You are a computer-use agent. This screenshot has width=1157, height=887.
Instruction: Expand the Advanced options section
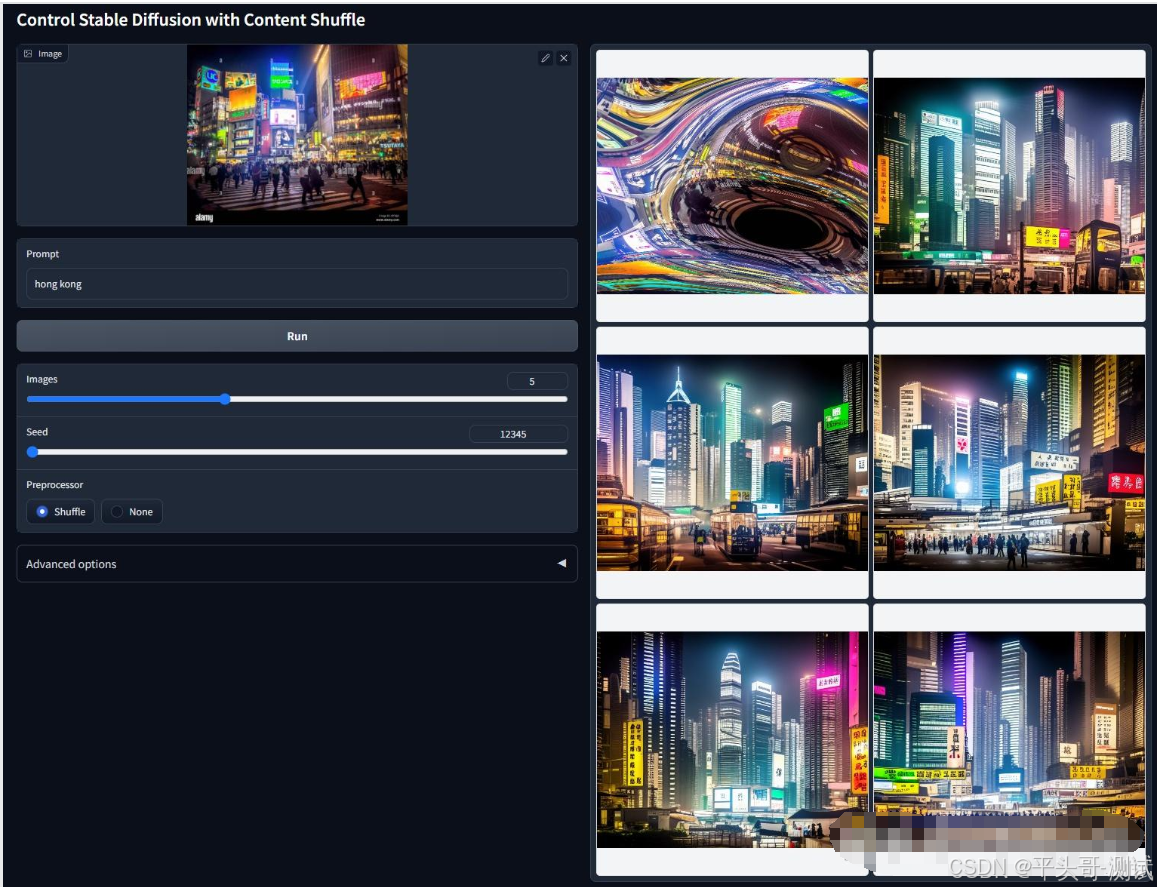point(297,564)
